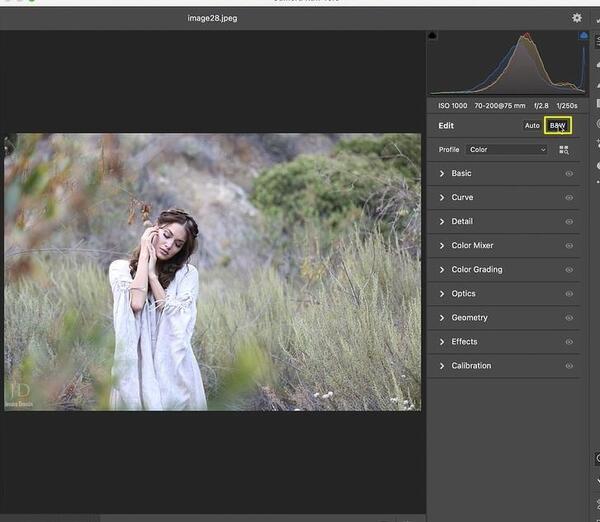Click inside the histogram graph
600x522 pixels.
point(507,64)
